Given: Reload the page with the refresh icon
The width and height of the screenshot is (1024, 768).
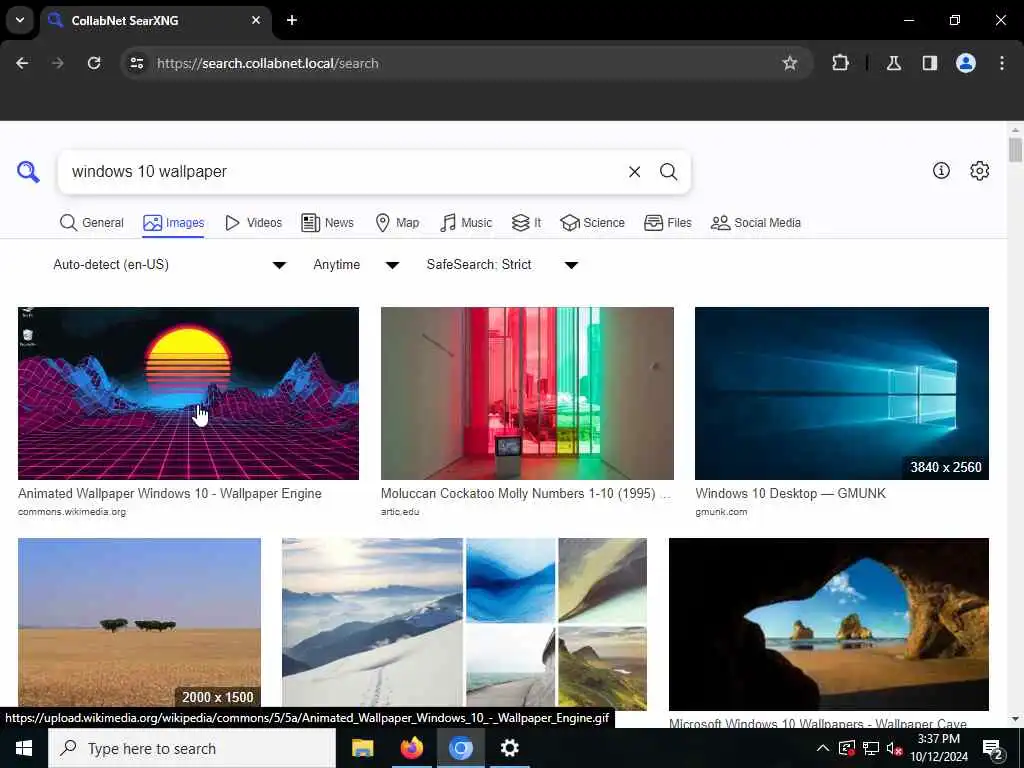Looking at the screenshot, I should click(x=94, y=63).
